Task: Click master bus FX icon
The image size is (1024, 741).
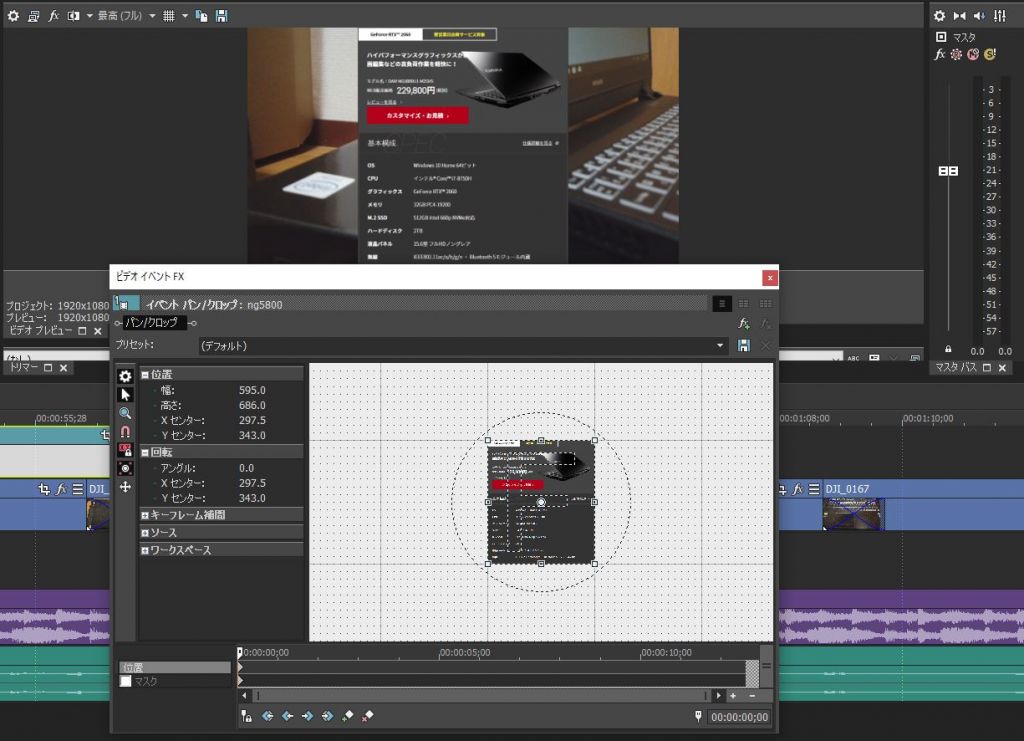Action: 940,54
